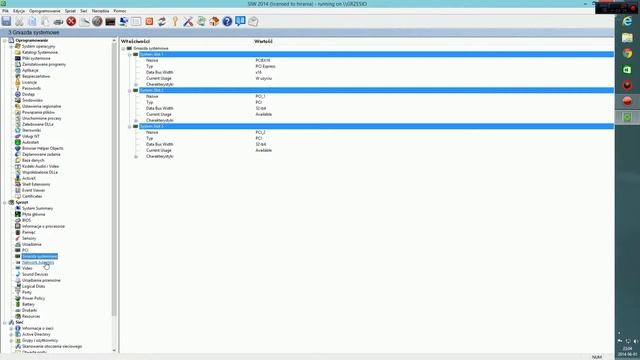Select Event Viewer tree item
The image size is (640, 360).
pos(33,191)
